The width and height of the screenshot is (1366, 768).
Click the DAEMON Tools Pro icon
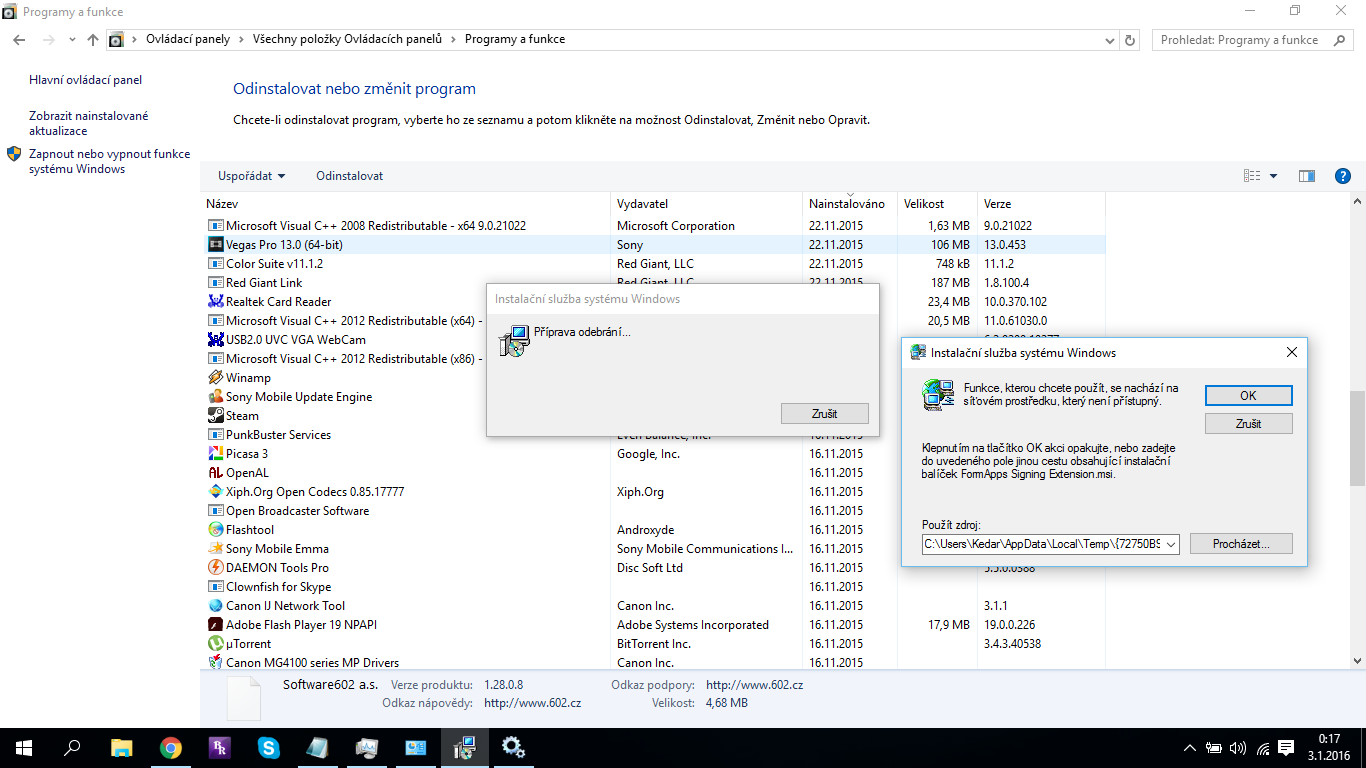click(215, 568)
